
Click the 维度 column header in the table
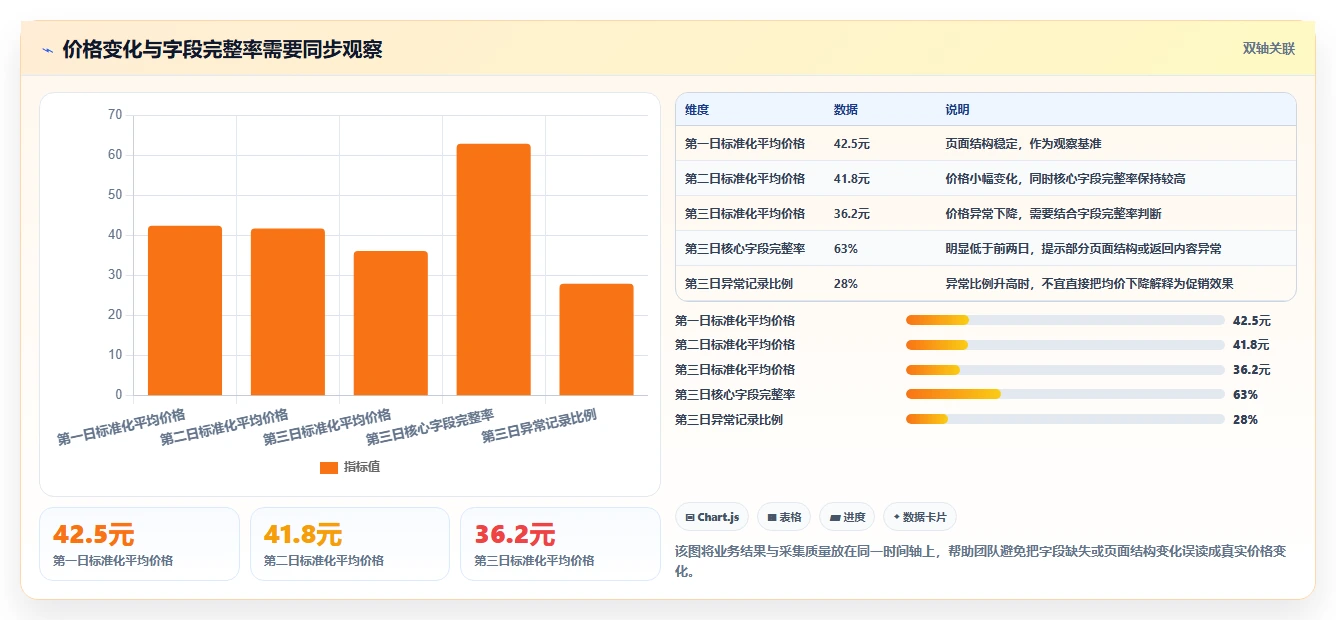(697, 110)
